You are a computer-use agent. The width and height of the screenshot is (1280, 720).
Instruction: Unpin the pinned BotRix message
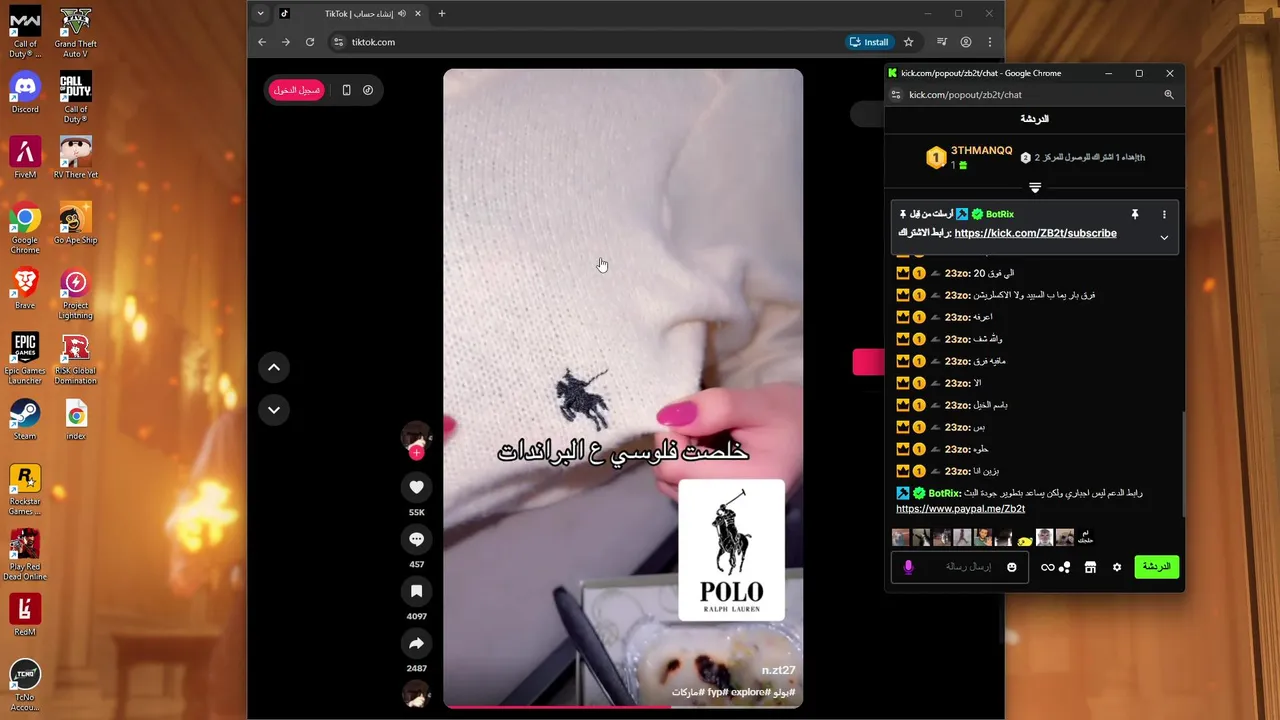1135,214
